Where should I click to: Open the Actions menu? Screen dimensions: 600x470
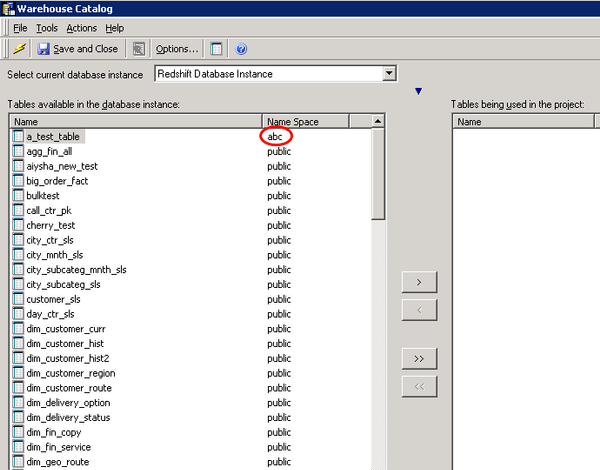coord(82,28)
